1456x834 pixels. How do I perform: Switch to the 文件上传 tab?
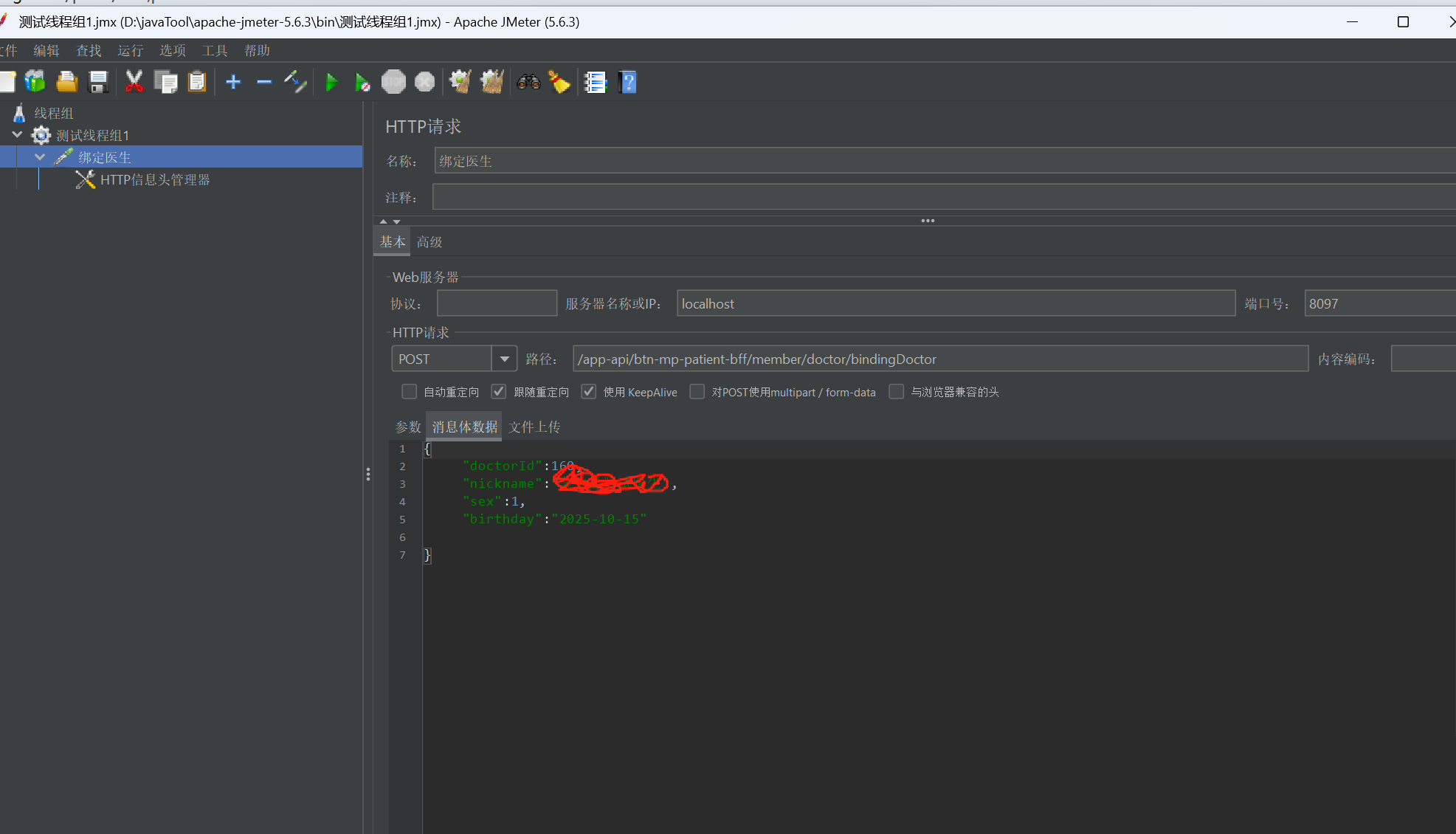tap(534, 427)
